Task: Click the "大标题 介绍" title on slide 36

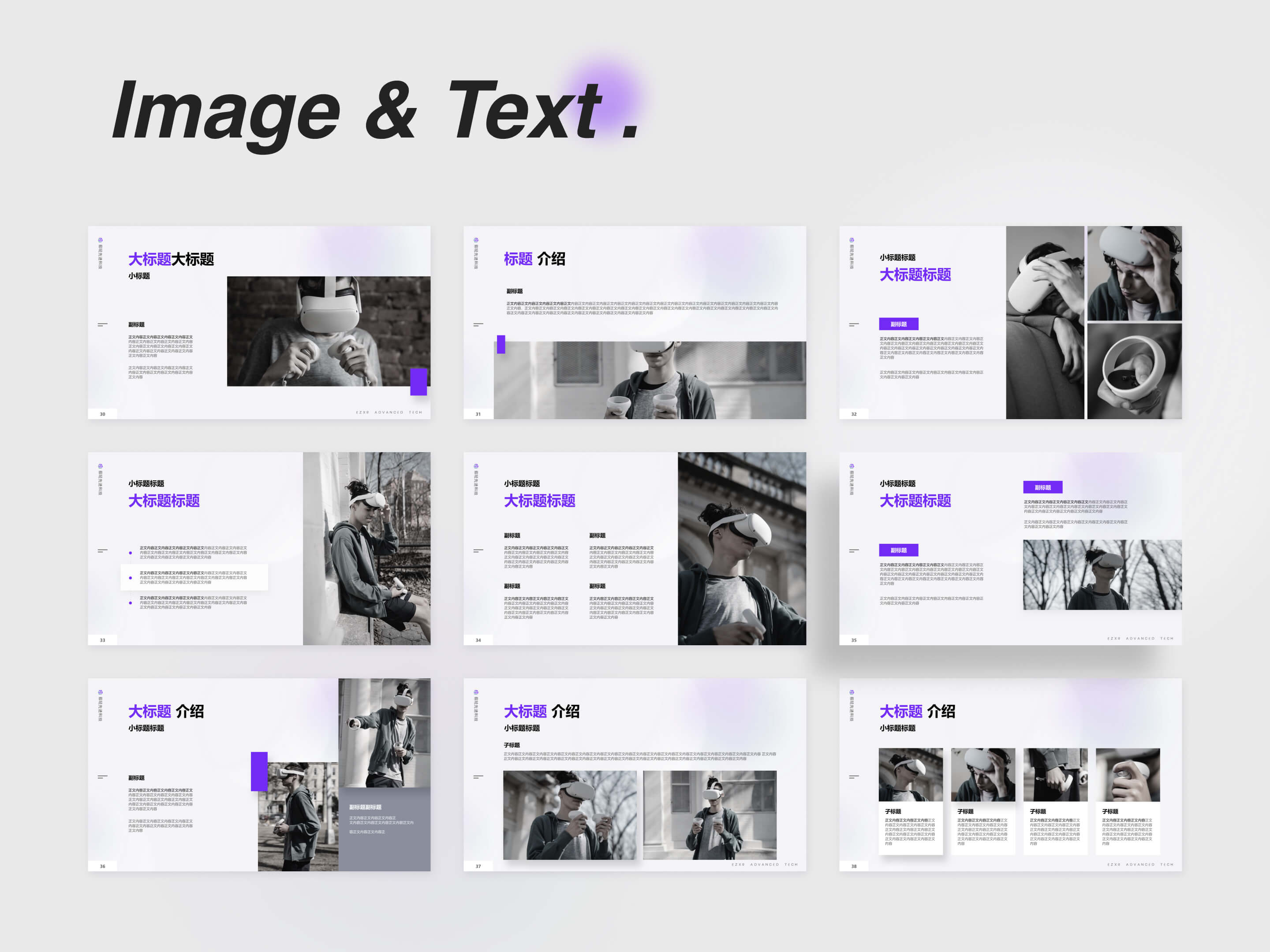Action: 166,711
